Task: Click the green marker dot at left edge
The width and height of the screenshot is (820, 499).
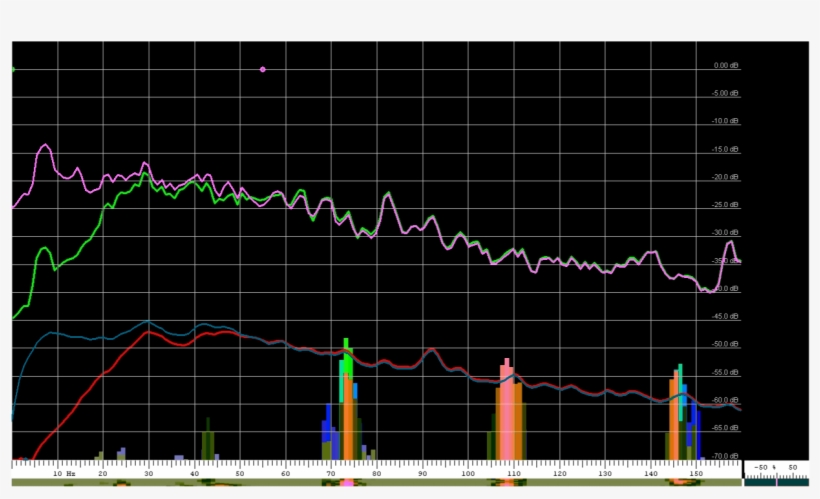Action: click(x=13, y=70)
